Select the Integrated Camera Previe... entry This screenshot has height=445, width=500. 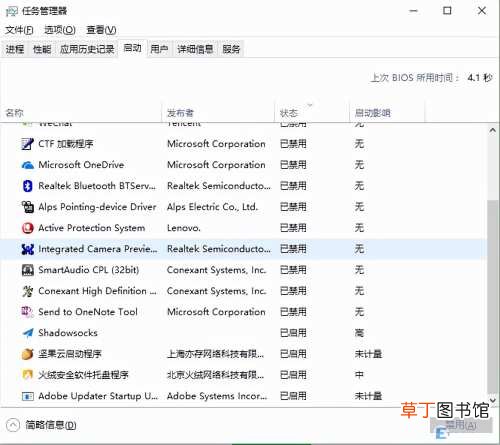point(98,249)
